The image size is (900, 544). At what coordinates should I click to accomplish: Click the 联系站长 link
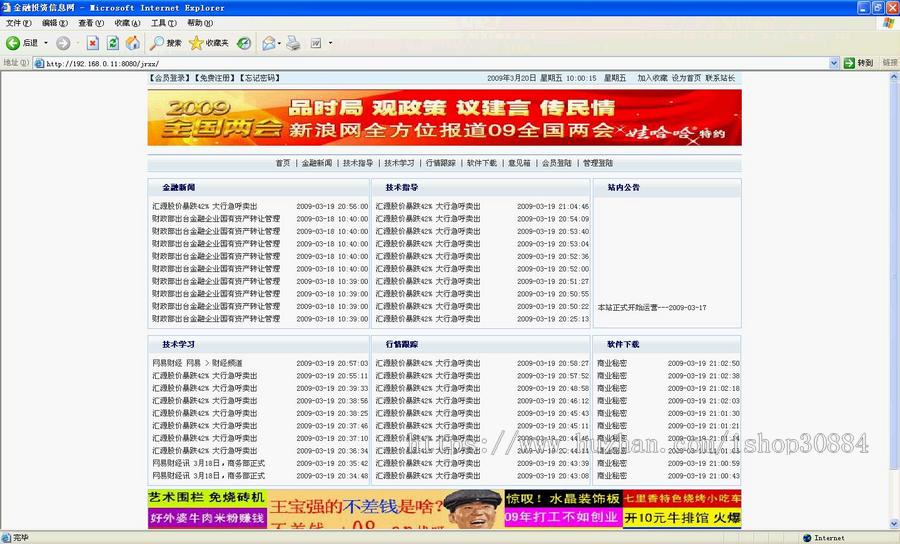720,78
